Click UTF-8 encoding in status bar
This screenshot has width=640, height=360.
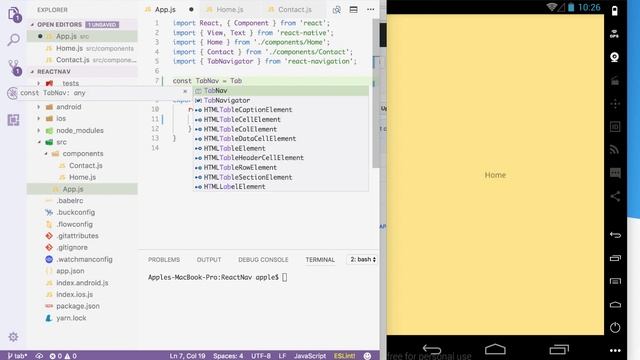click(x=261, y=356)
